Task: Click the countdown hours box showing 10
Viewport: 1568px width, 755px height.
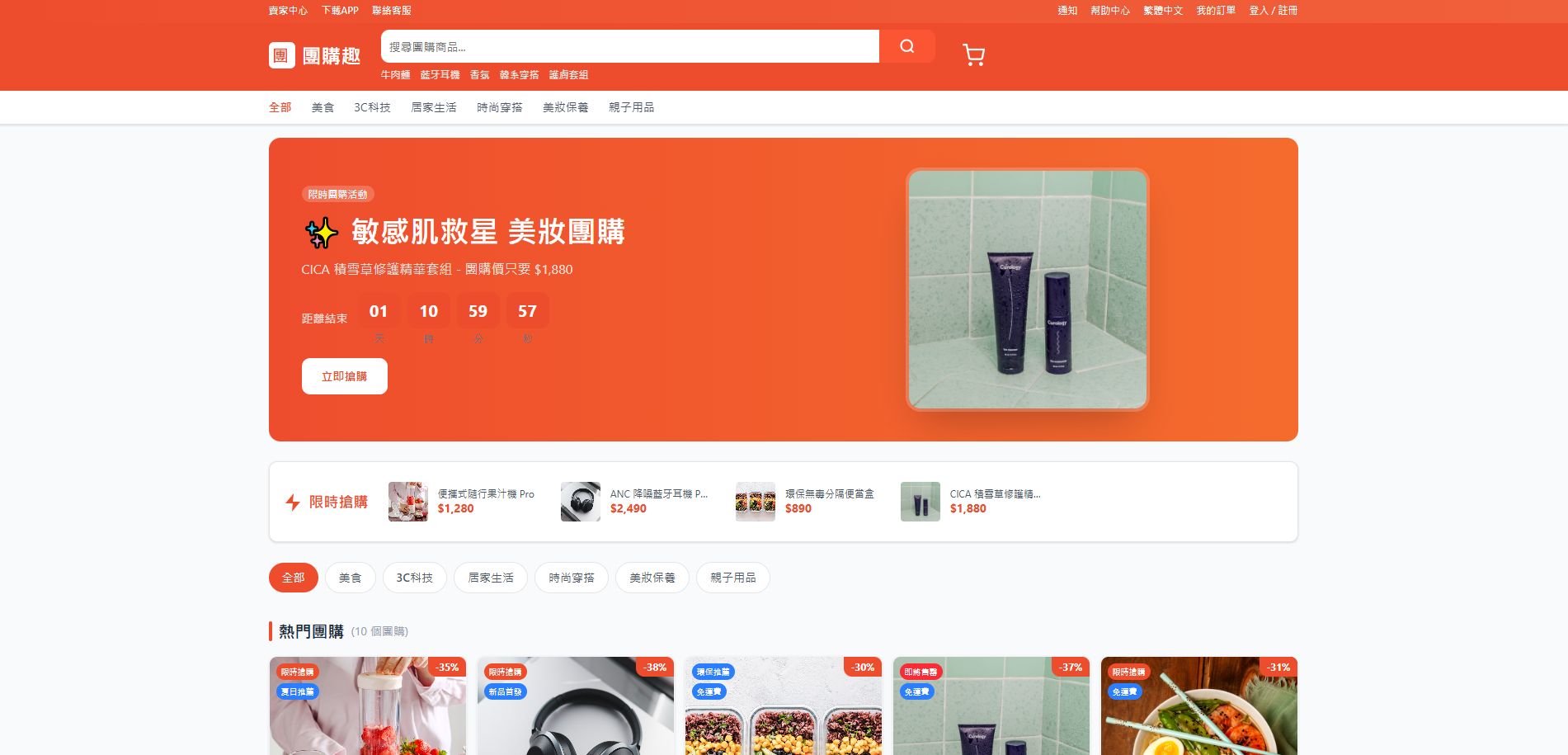Action: [429, 311]
